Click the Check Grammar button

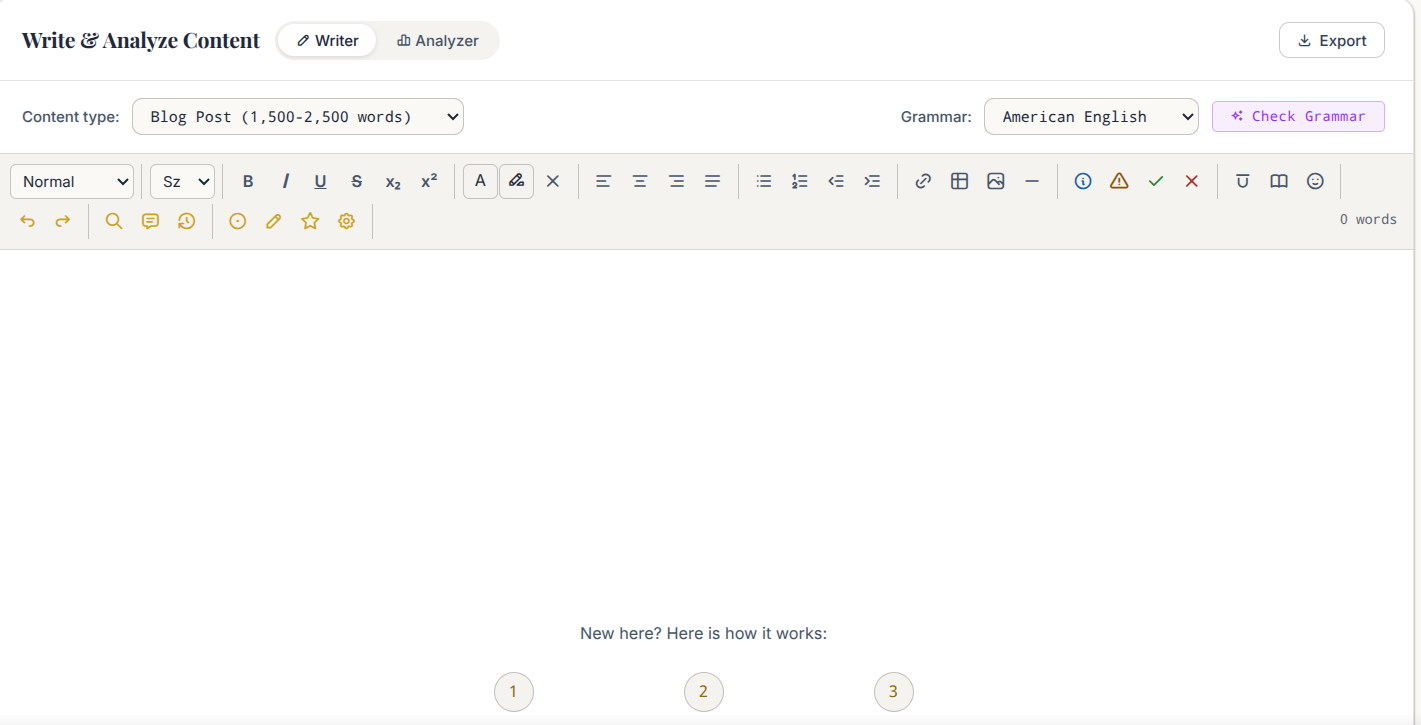click(x=1298, y=116)
